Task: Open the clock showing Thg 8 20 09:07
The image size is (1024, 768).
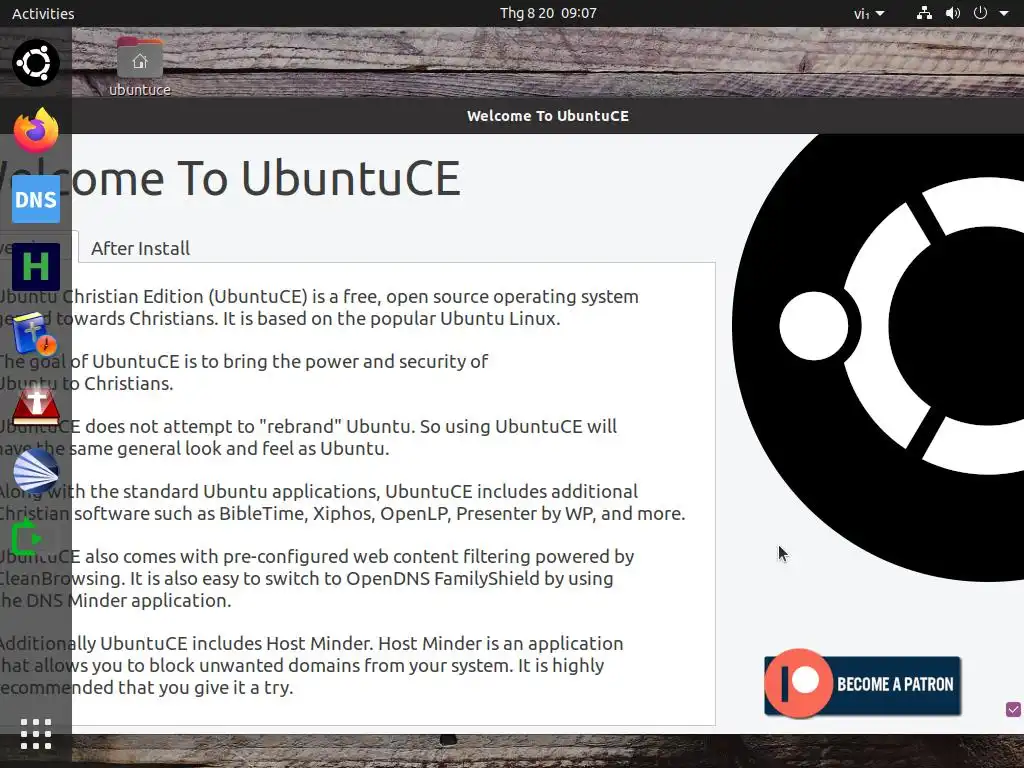Action: pyautogui.click(x=548, y=13)
